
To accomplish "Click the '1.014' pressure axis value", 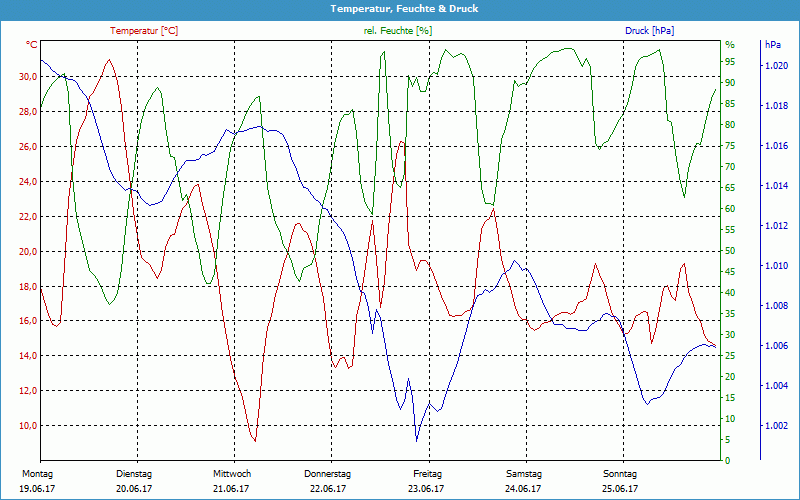I will pyautogui.click(x=776, y=186).
